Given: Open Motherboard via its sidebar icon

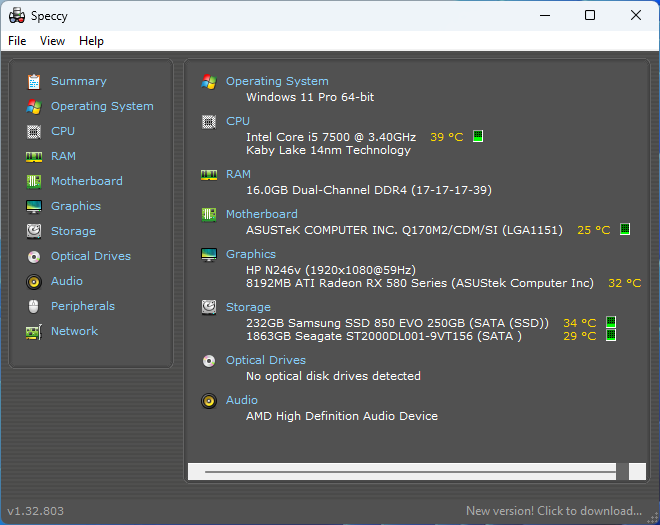Looking at the screenshot, I should (x=34, y=181).
